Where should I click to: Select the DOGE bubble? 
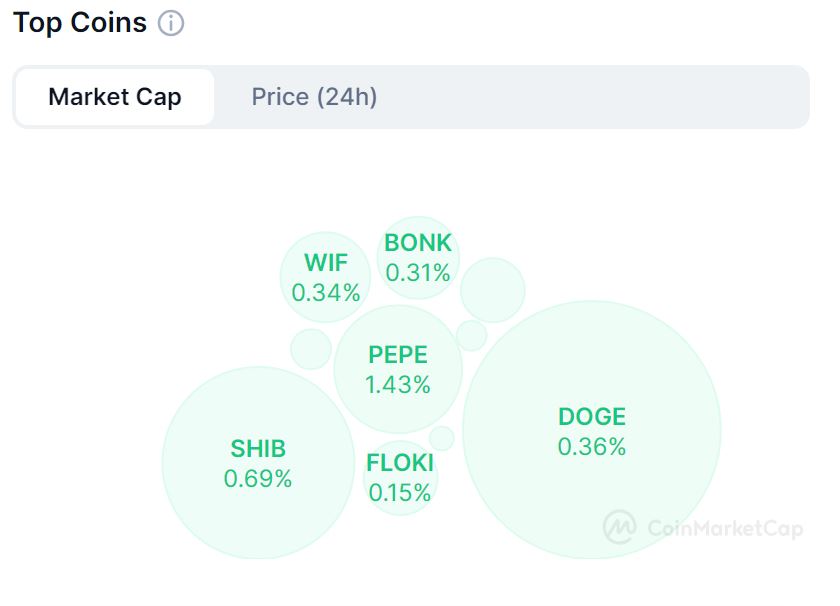click(x=592, y=430)
